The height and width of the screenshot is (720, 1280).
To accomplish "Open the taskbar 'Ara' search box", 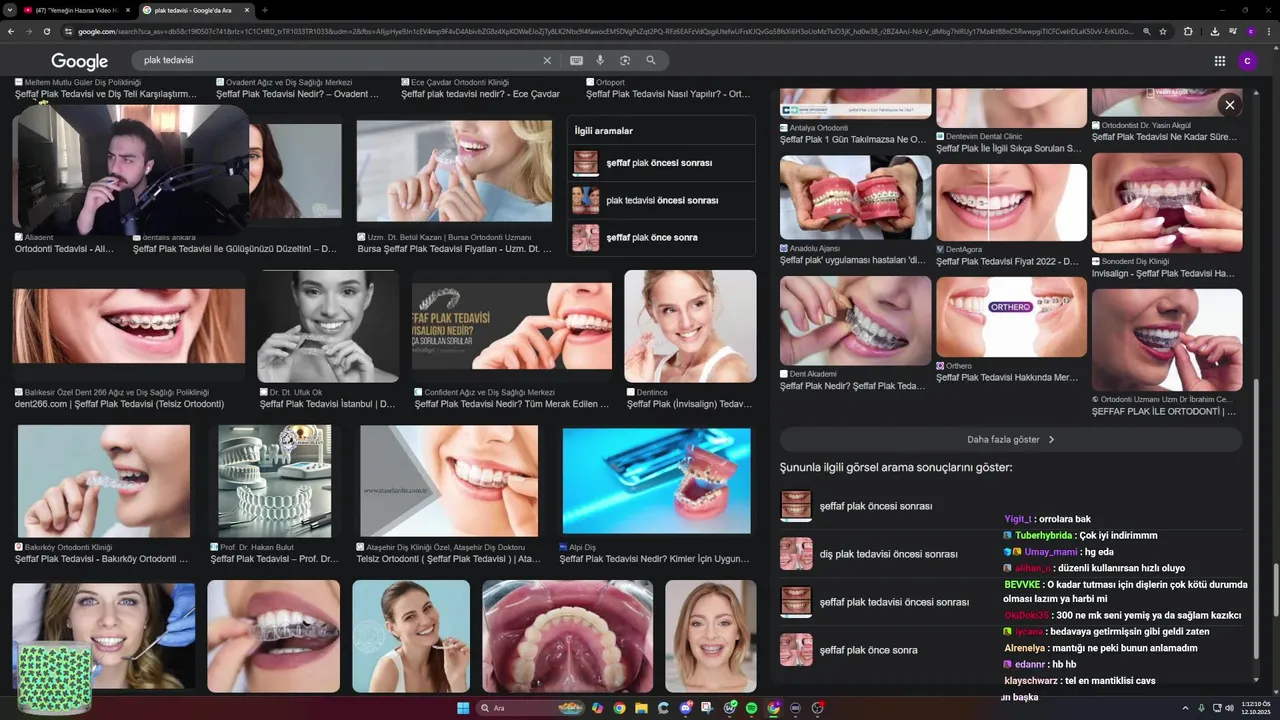I will pyautogui.click(x=530, y=708).
